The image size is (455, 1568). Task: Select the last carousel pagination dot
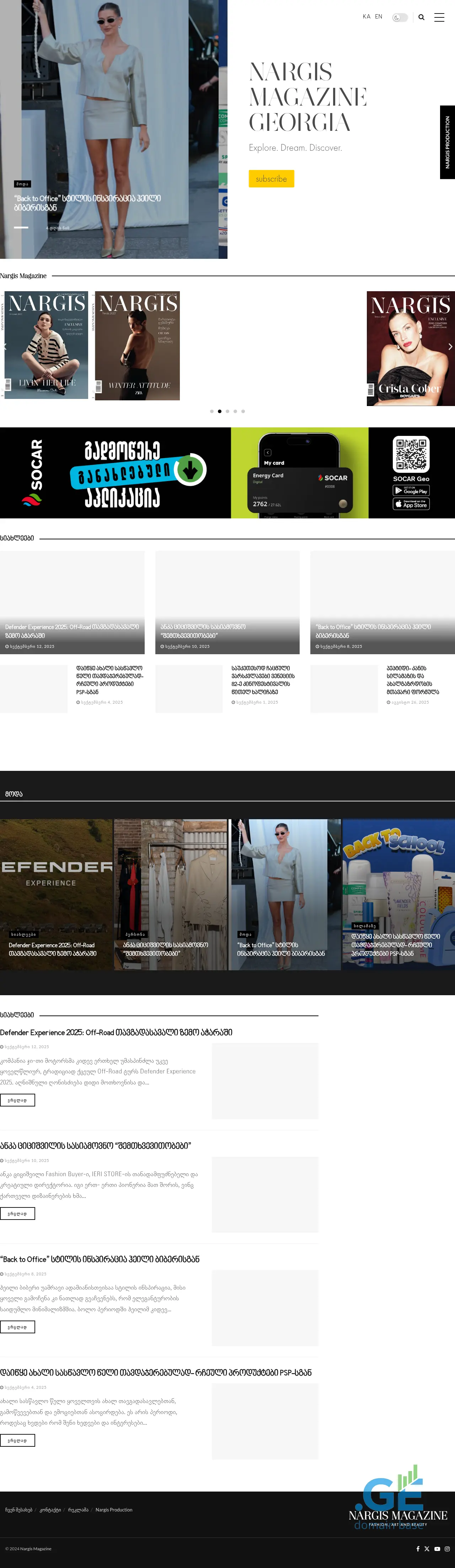[x=243, y=411]
